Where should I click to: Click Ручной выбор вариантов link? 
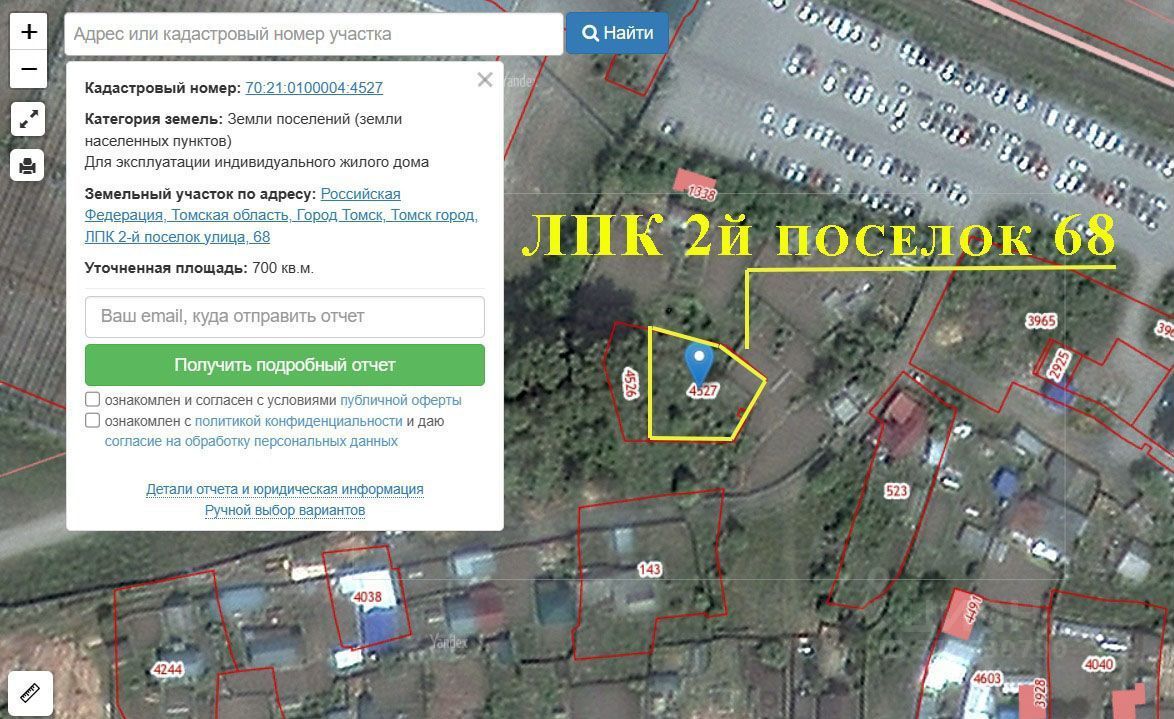[285, 510]
